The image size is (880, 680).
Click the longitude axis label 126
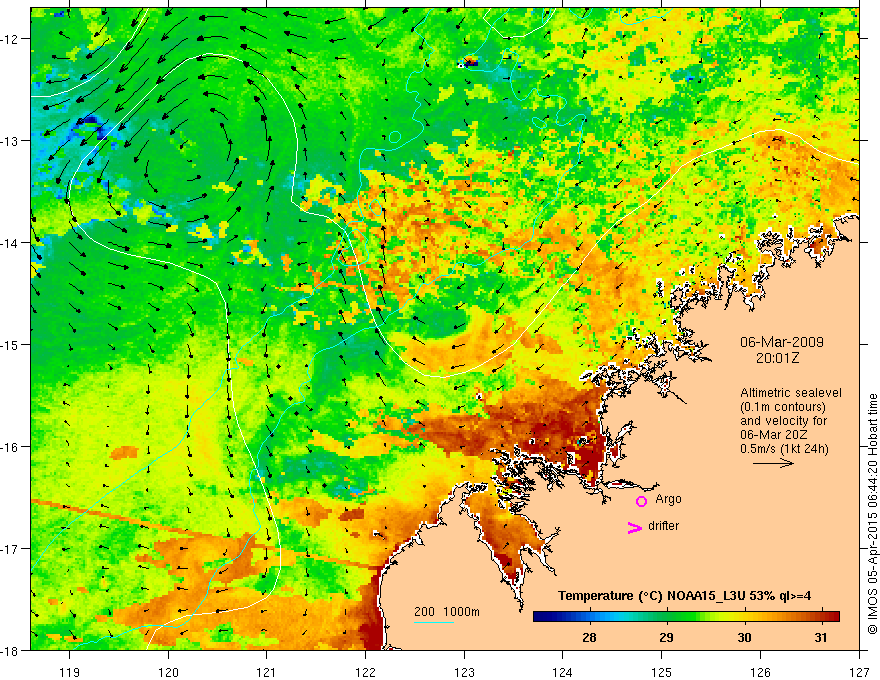[760, 672]
